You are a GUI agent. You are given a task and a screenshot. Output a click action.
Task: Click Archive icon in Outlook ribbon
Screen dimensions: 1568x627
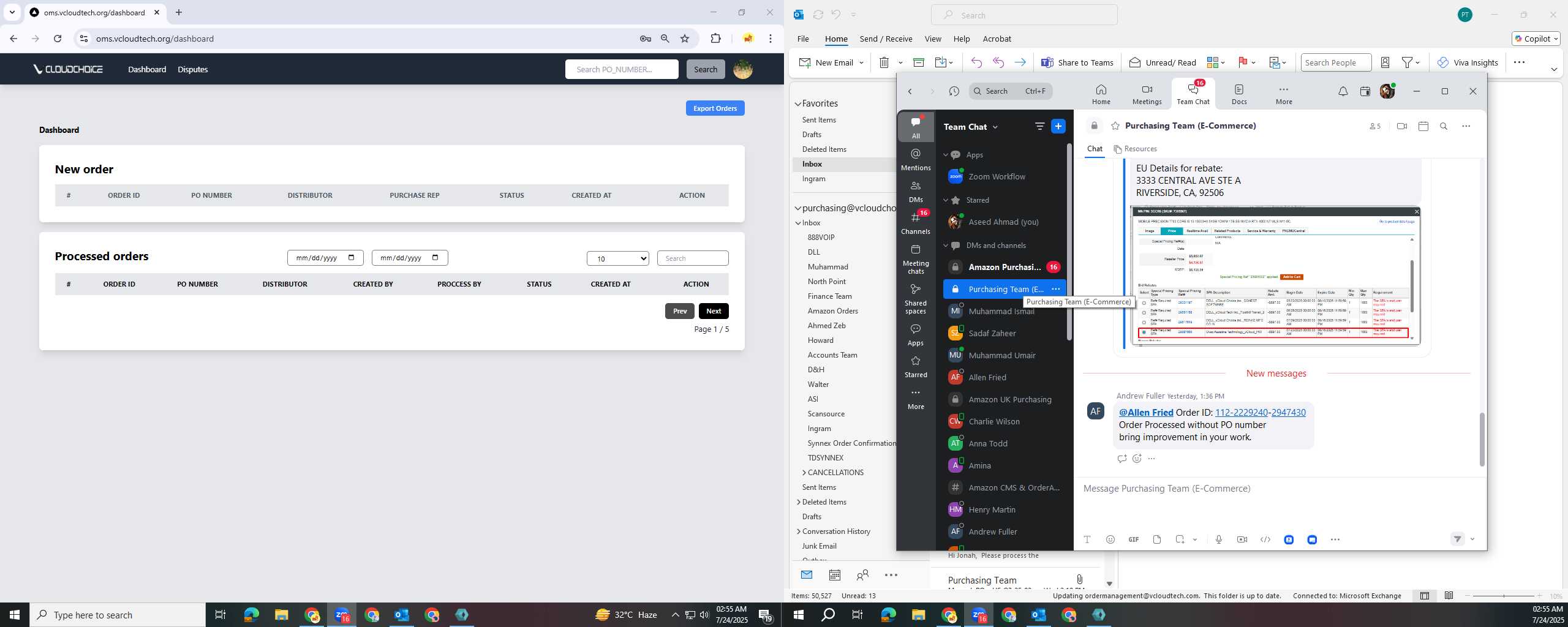click(x=918, y=62)
